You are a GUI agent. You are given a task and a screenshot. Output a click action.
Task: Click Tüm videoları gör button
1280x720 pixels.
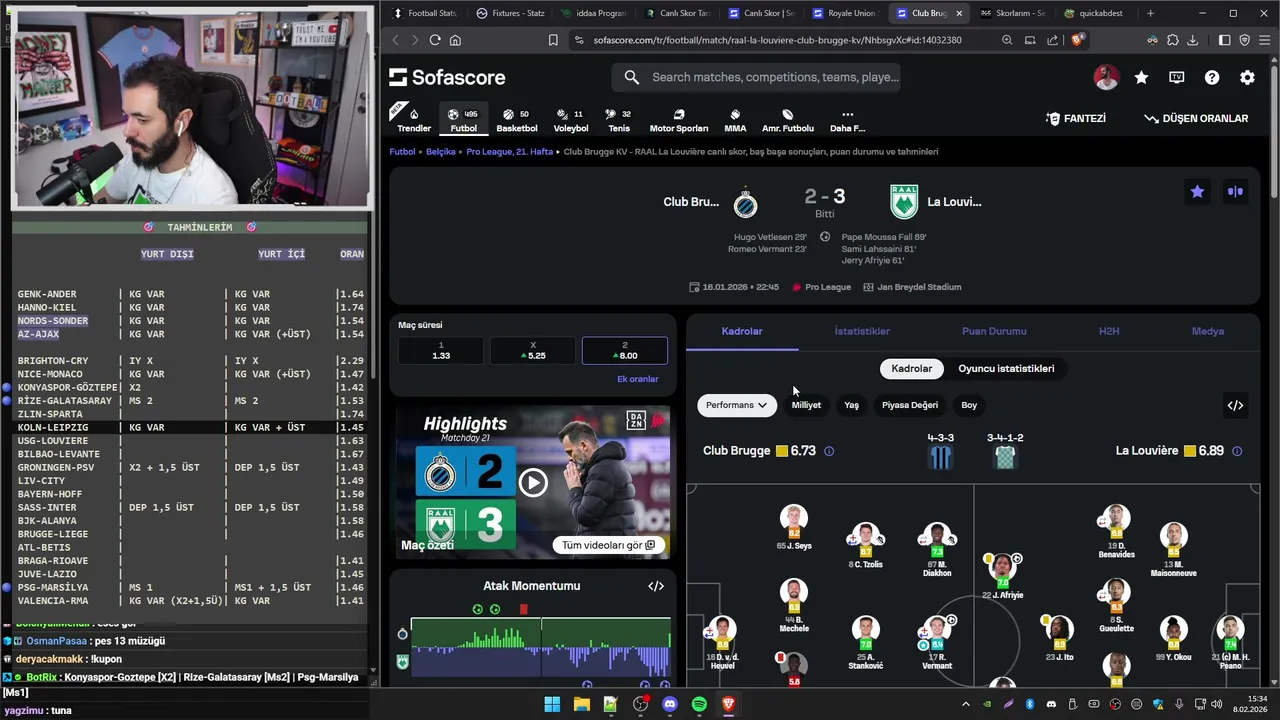pyautogui.click(x=608, y=545)
